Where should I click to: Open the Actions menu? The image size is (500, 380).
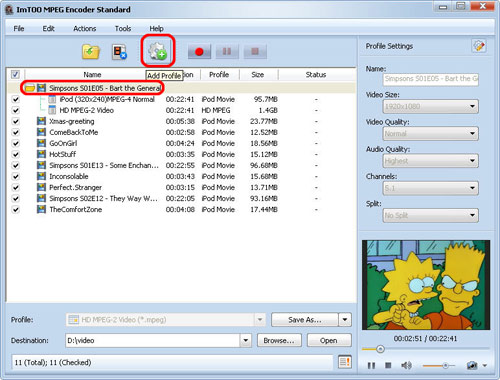point(85,28)
